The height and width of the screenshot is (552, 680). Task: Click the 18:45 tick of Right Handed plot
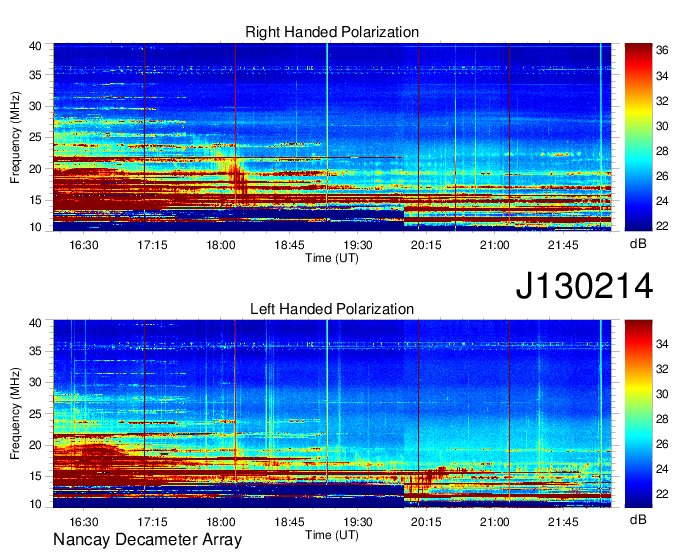click(289, 245)
